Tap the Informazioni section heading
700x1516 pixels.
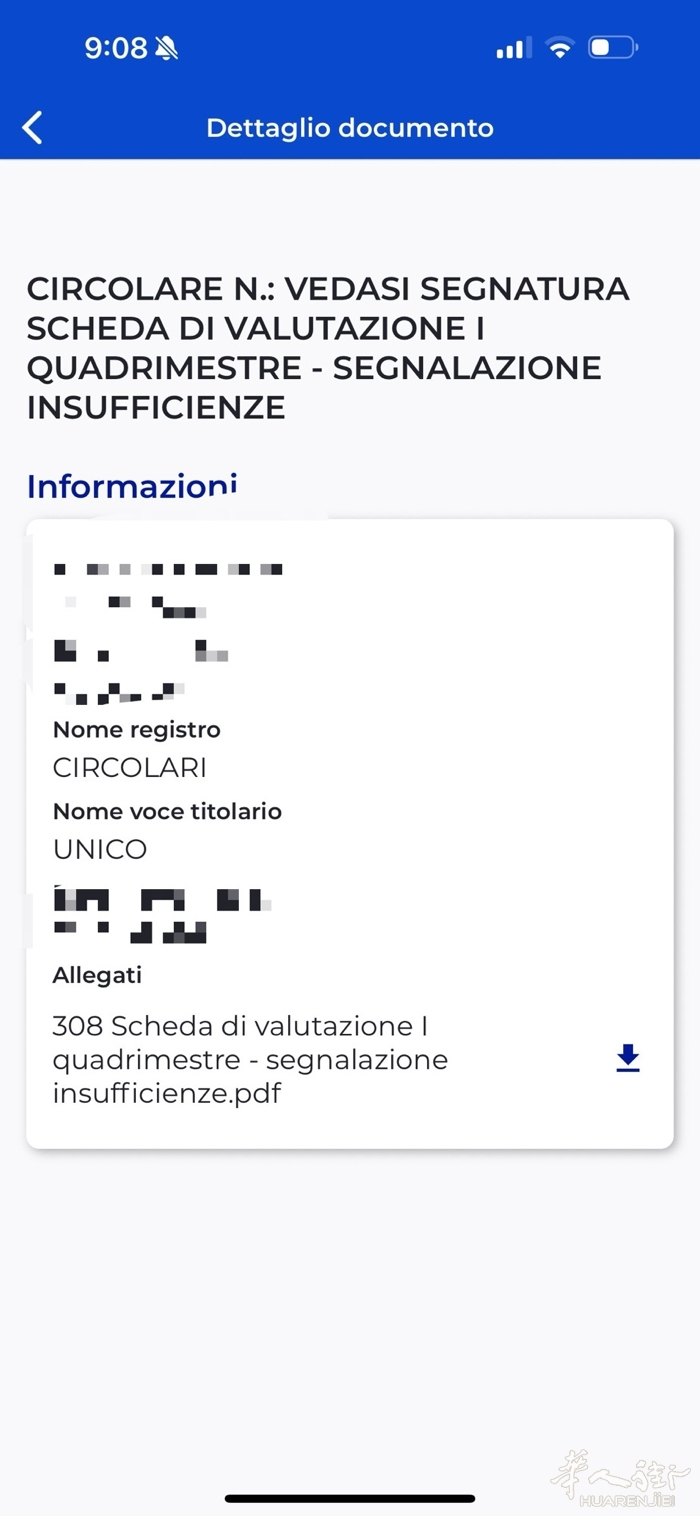(132, 486)
